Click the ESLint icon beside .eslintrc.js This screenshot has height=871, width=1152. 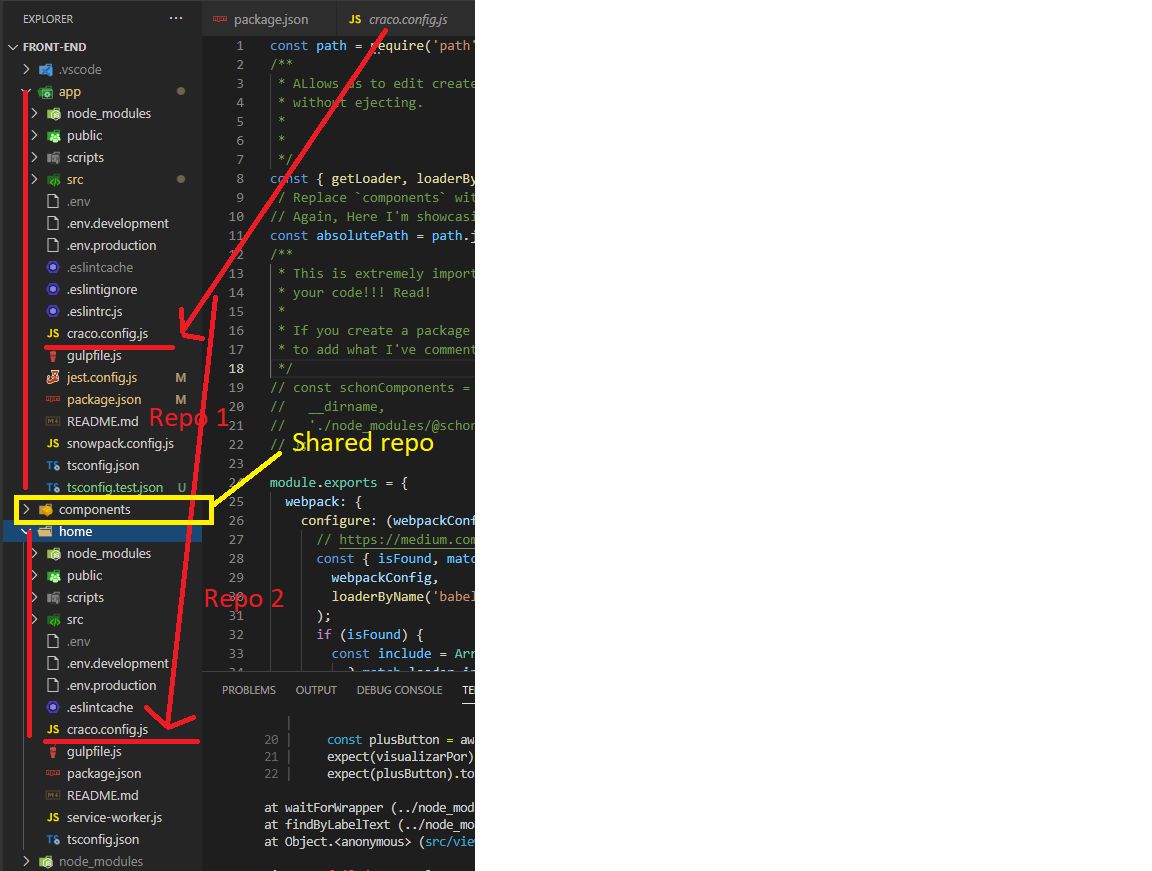53,311
